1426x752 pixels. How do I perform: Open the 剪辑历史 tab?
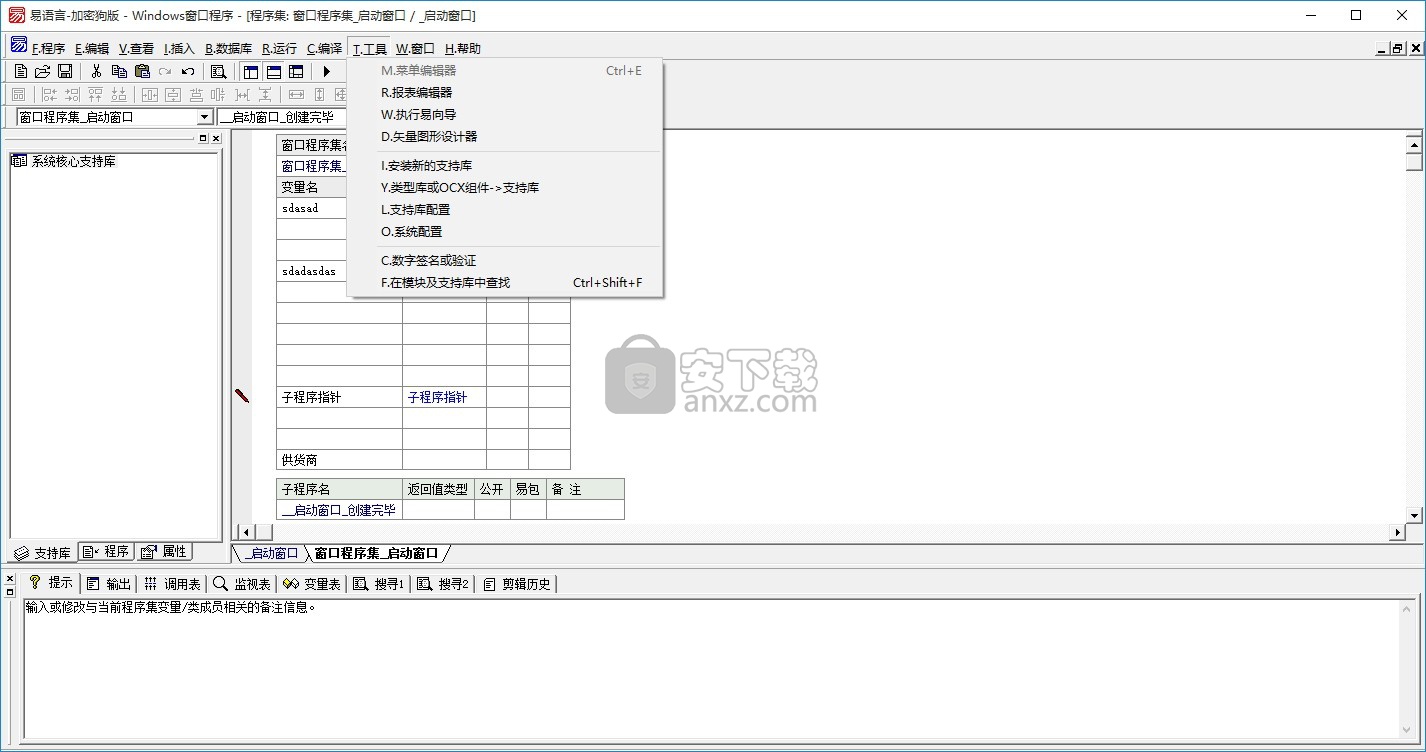pyautogui.click(x=516, y=584)
